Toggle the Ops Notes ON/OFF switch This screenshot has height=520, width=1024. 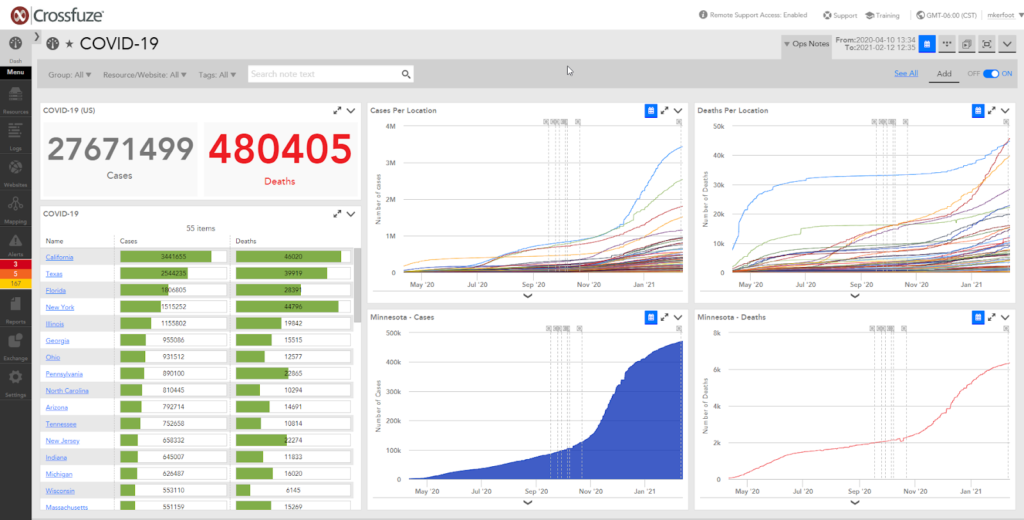pyautogui.click(x=991, y=74)
